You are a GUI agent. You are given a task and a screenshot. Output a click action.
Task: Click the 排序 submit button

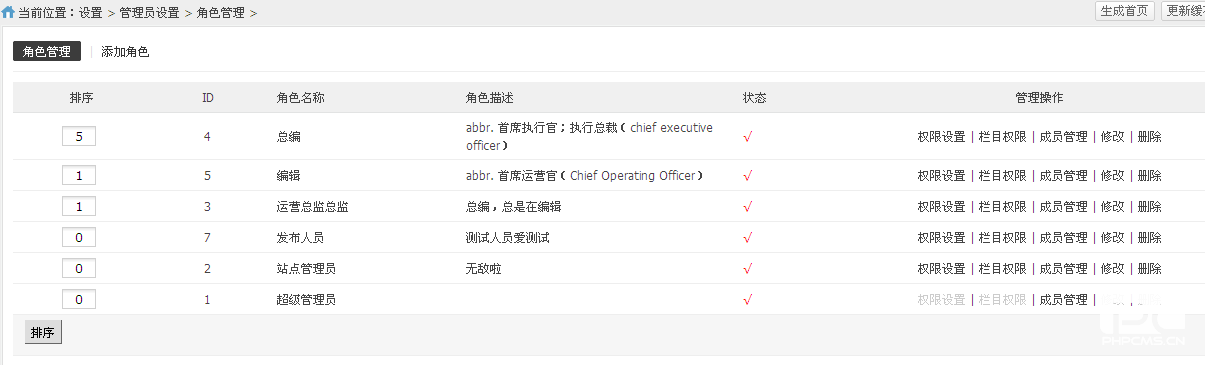[x=43, y=333]
